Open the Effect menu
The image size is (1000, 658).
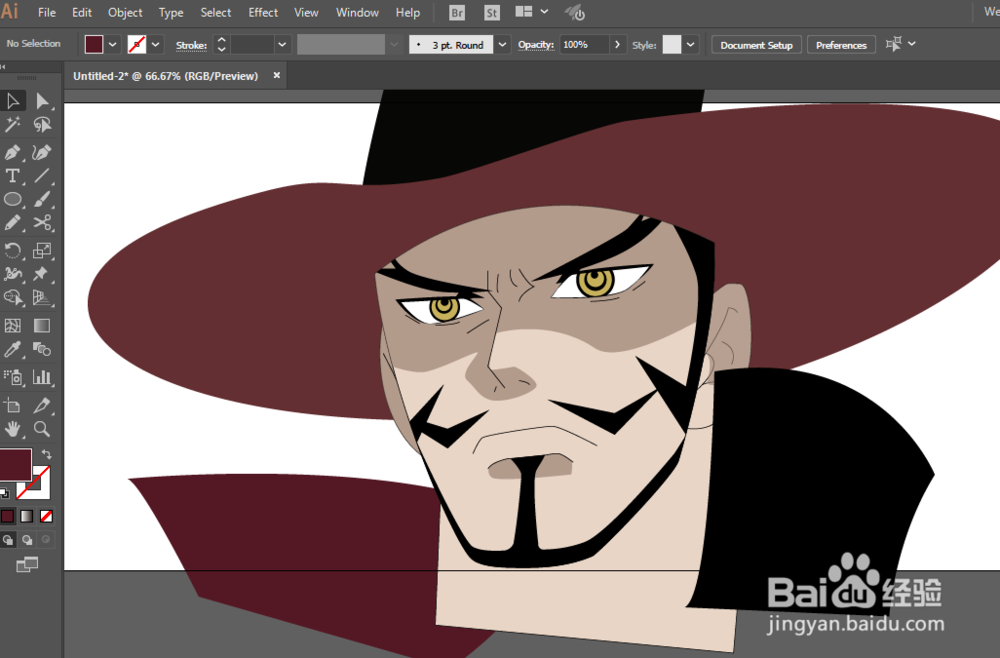[x=263, y=13]
